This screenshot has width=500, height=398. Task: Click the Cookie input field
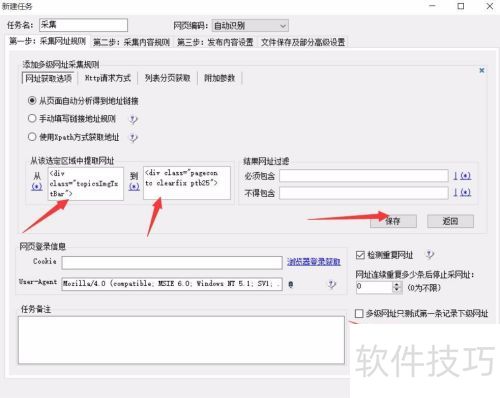click(x=172, y=263)
